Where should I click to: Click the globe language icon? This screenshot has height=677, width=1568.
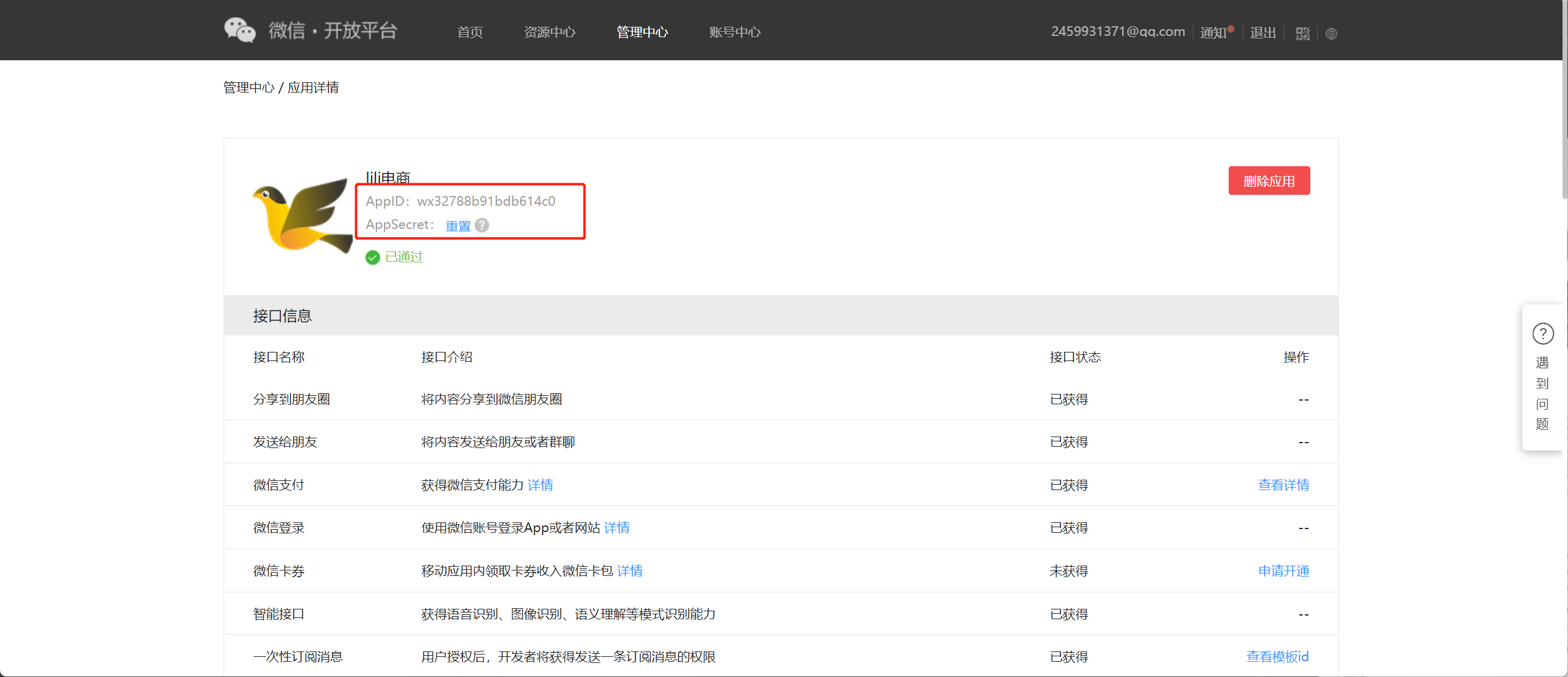point(1331,33)
